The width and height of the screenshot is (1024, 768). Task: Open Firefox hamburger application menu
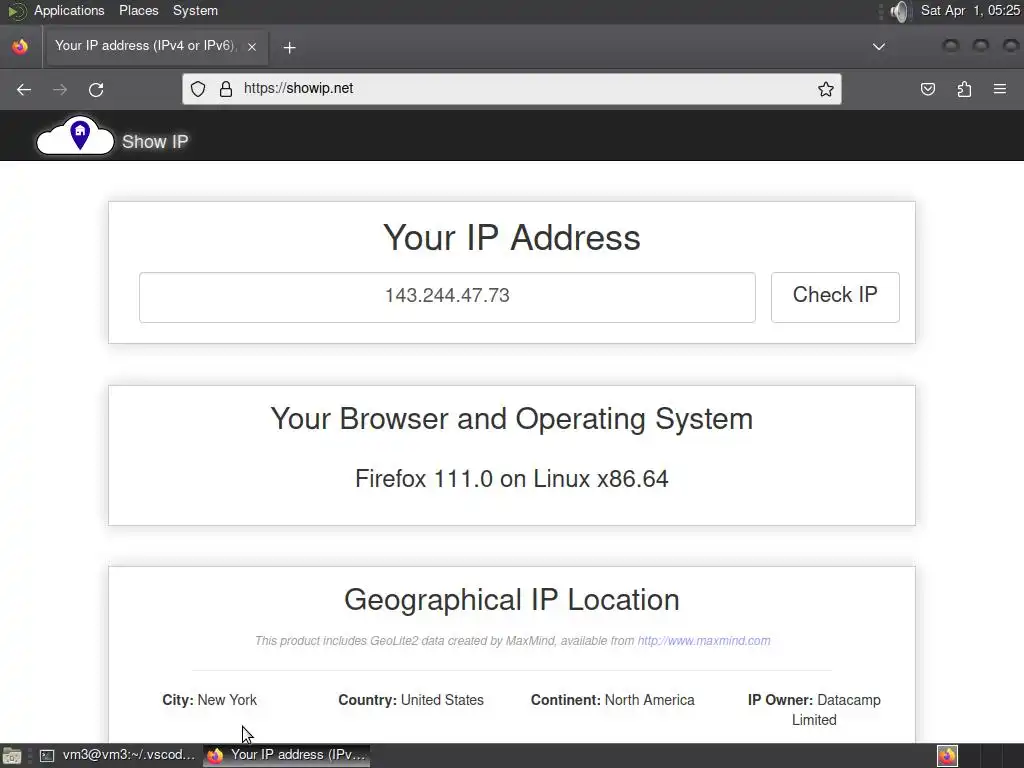click(1000, 89)
